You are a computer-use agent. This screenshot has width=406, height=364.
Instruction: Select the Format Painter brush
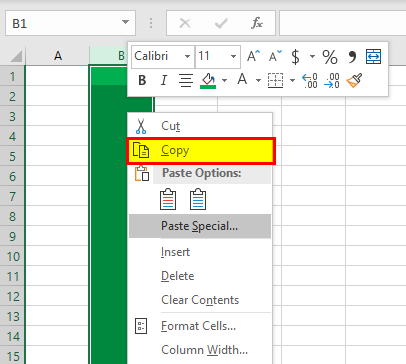[x=354, y=81]
